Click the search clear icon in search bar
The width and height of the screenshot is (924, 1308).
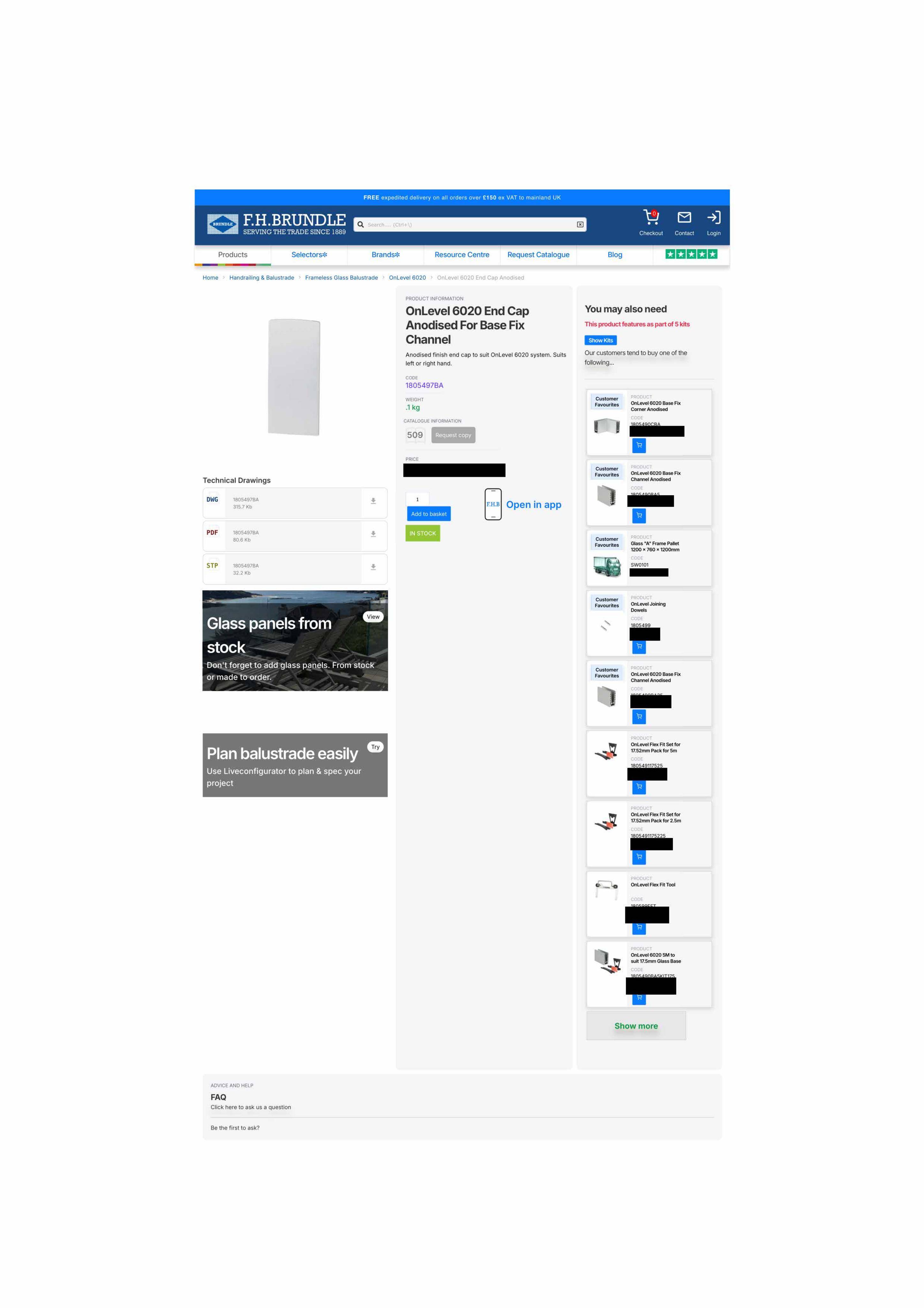point(580,224)
